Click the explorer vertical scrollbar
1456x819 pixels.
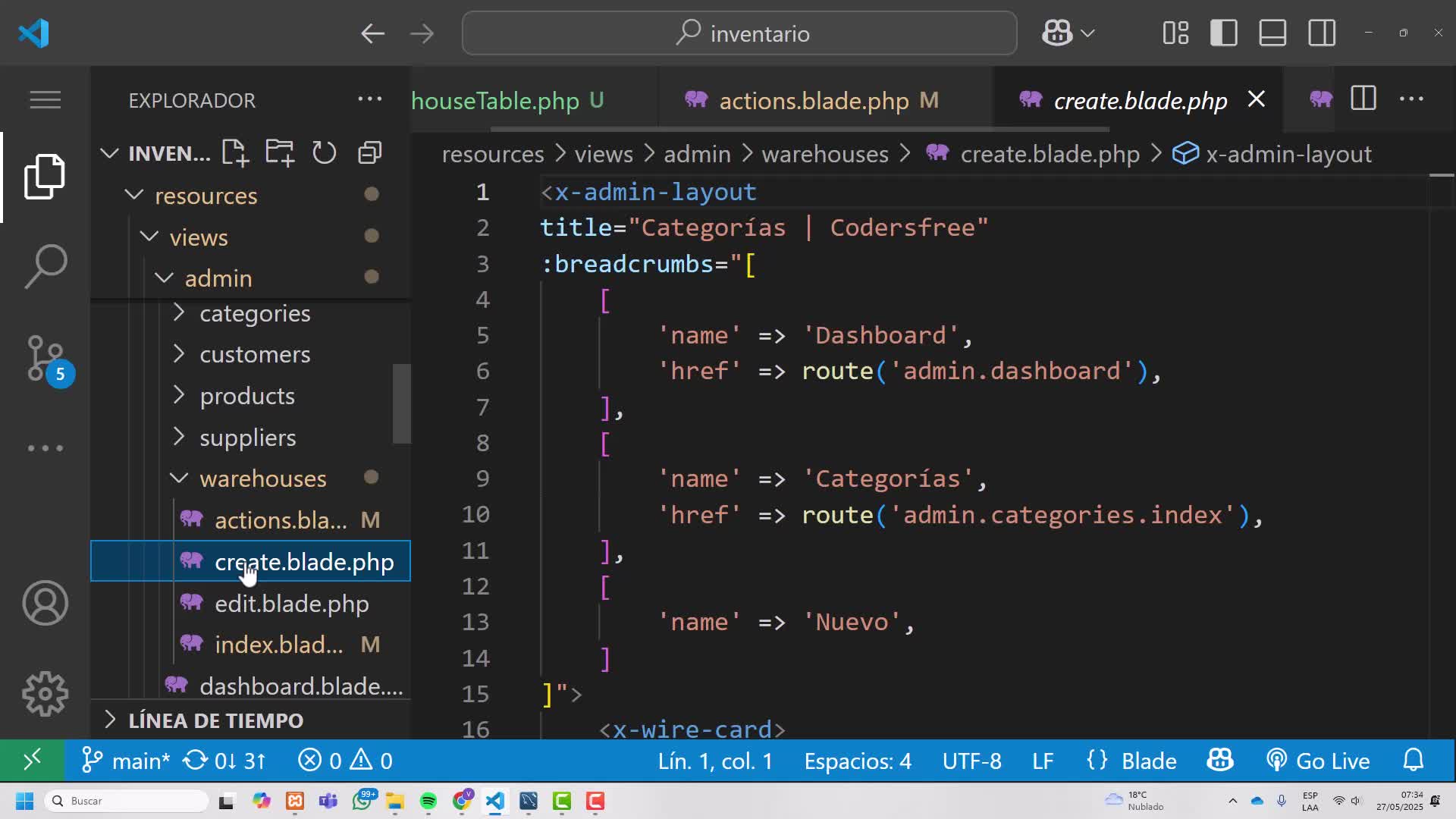(x=402, y=404)
